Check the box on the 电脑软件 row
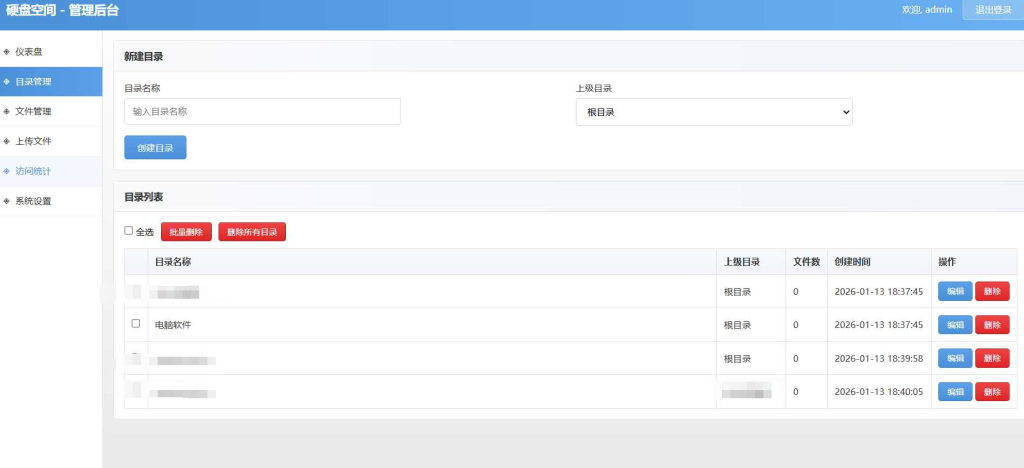 tap(136, 323)
